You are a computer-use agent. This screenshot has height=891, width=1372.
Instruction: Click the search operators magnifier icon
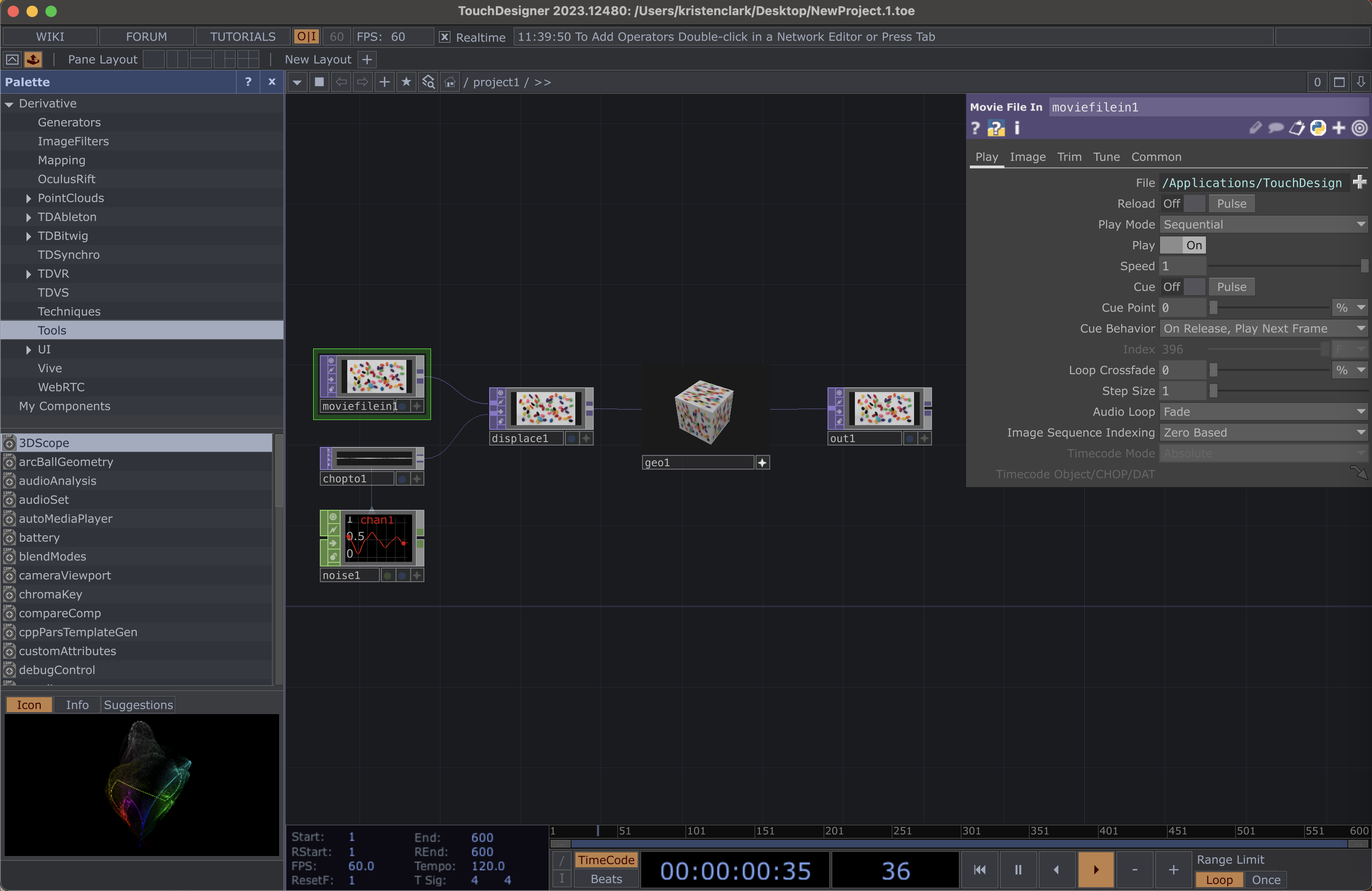[x=428, y=82]
